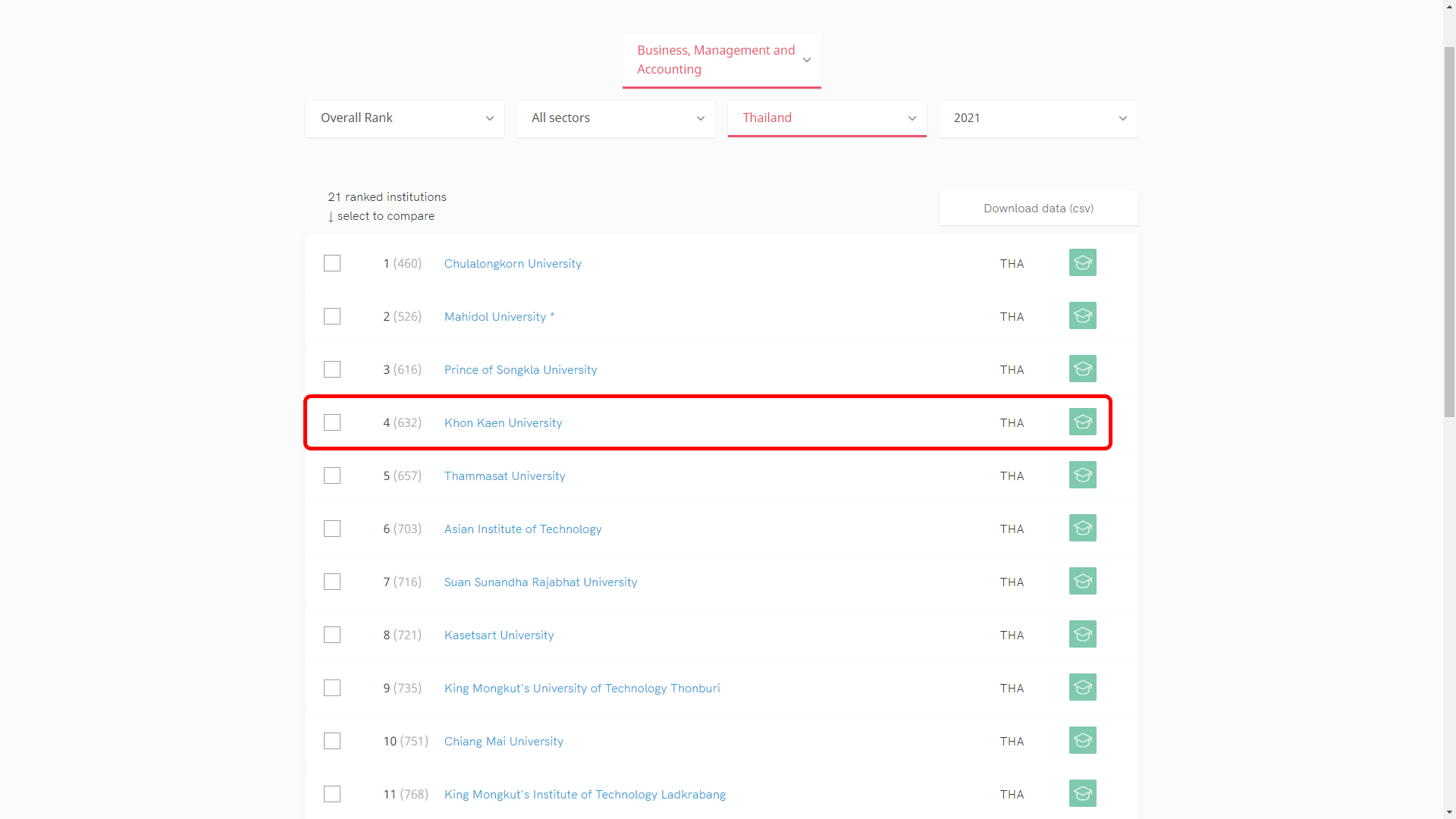
Task: Click the rank value '10 (751)'
Action: (x=406, y=741)
